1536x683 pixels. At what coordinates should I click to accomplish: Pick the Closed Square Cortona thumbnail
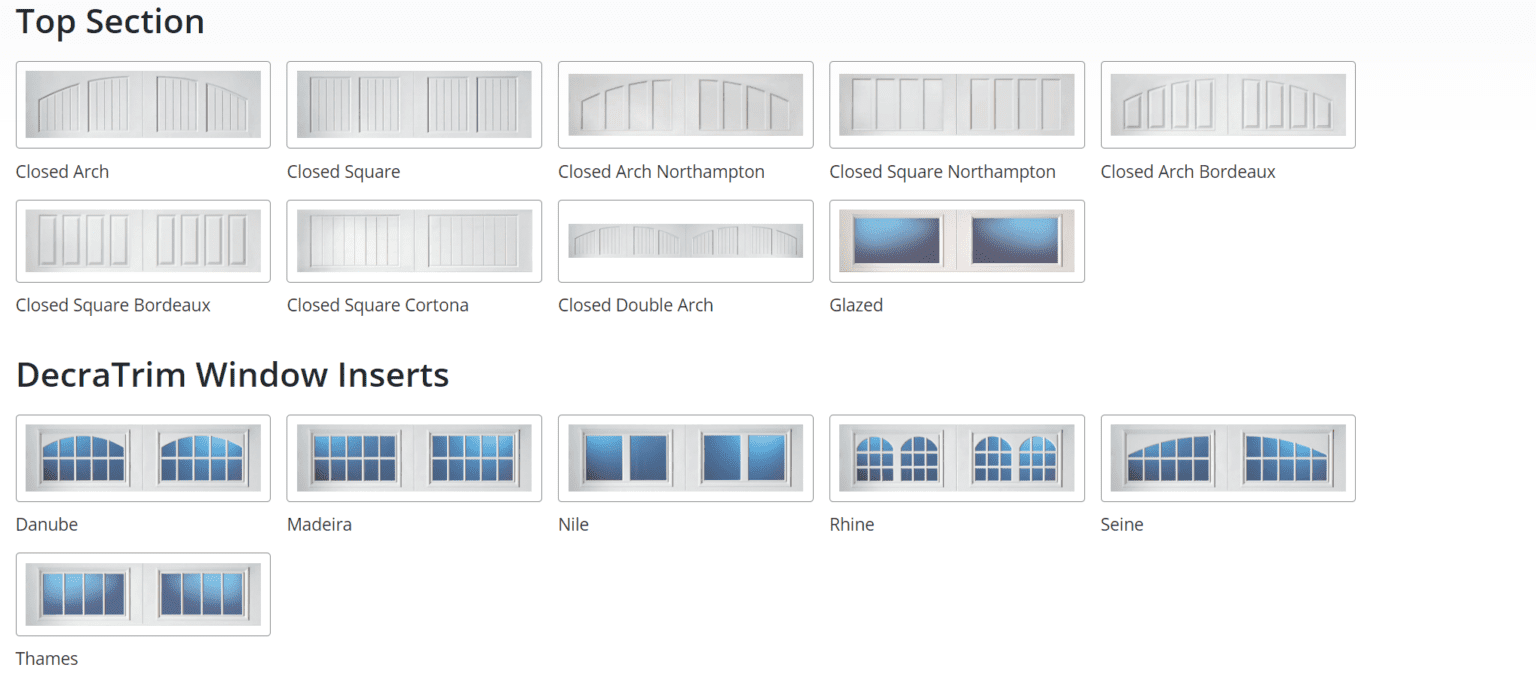[x=414, y=241]
